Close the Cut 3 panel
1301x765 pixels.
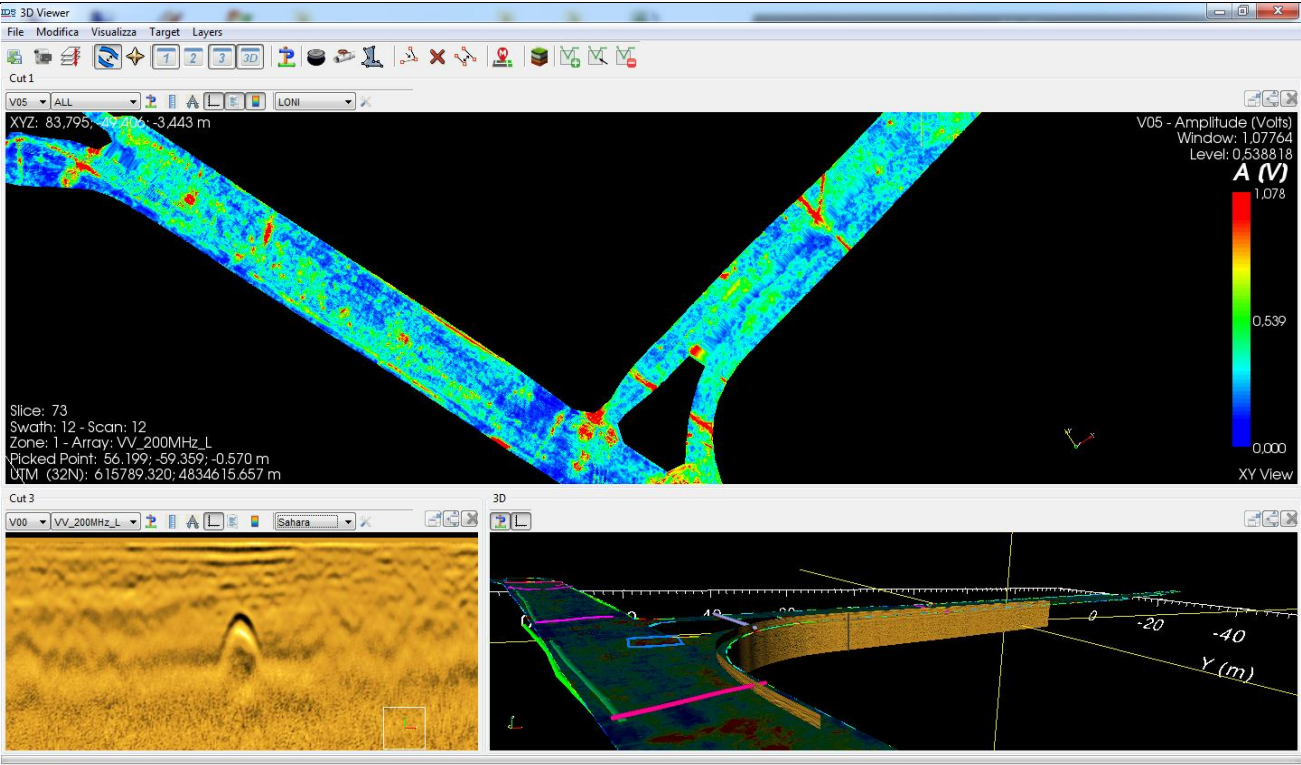pos(470,519)
